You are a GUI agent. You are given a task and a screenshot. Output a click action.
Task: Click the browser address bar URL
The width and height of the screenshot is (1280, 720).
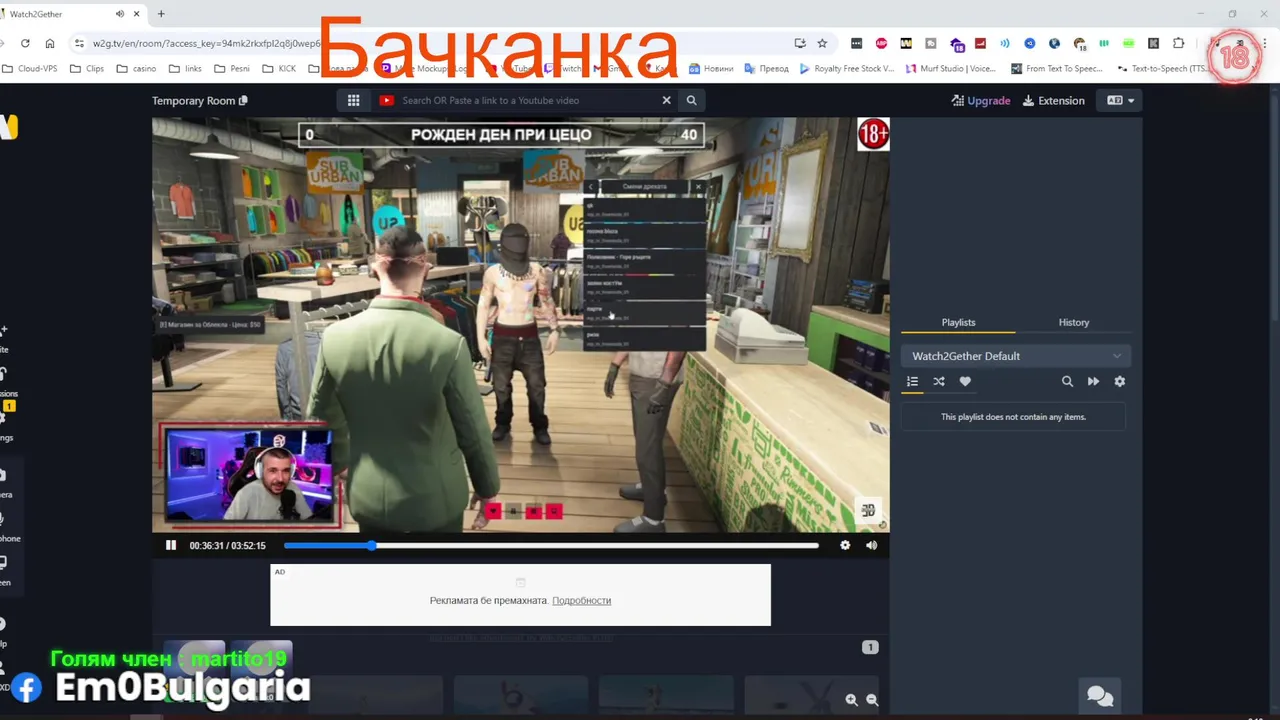pyautogui.click(x=206, y=43)
